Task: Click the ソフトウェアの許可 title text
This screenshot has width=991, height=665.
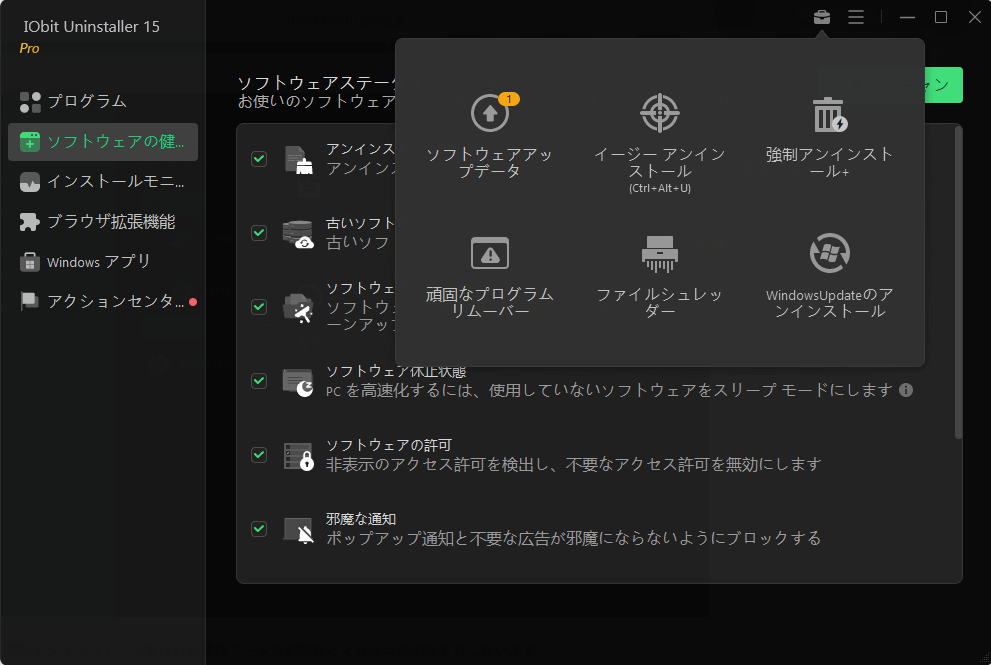Action: (x=389, y=446)
